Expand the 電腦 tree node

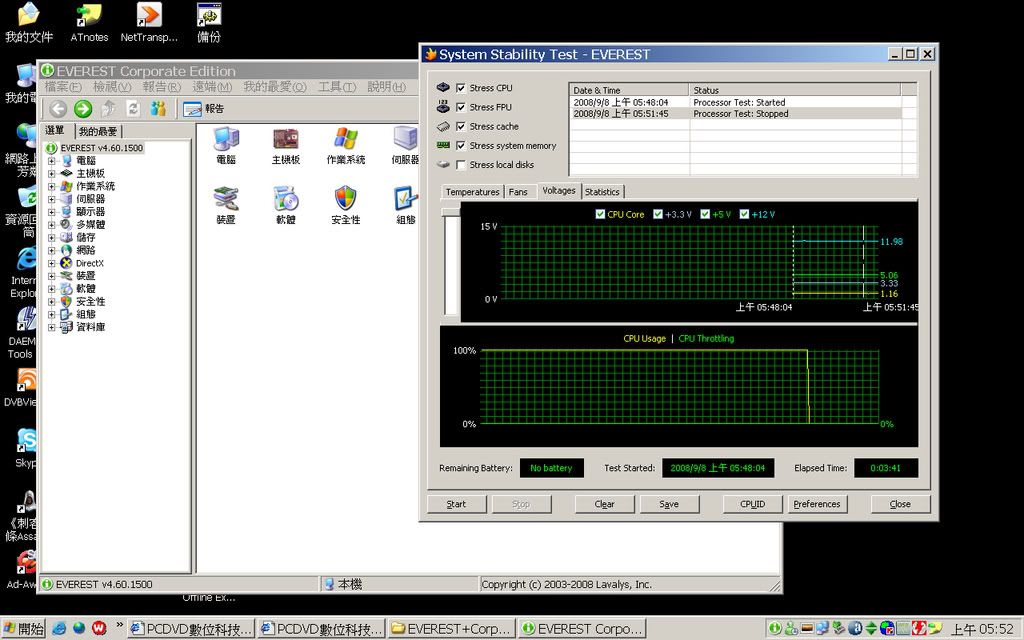51,161
